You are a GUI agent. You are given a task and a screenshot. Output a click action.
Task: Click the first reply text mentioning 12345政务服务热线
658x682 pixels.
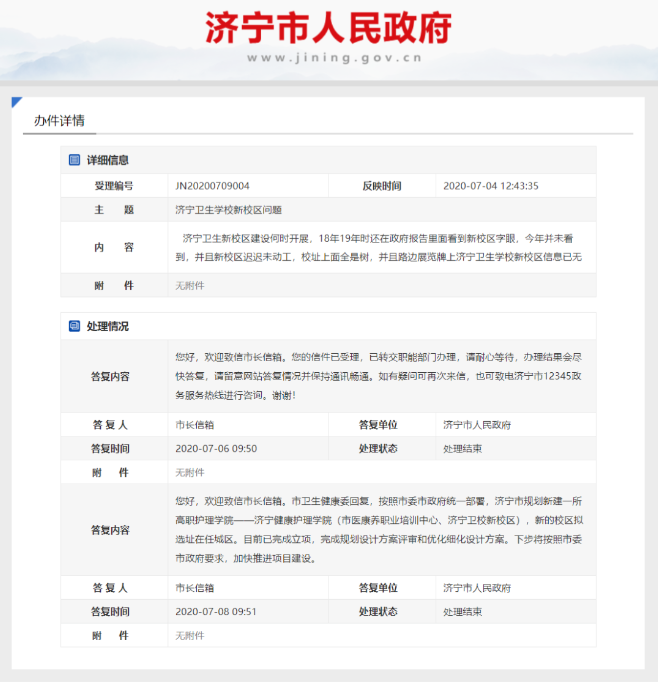(378, 376)
